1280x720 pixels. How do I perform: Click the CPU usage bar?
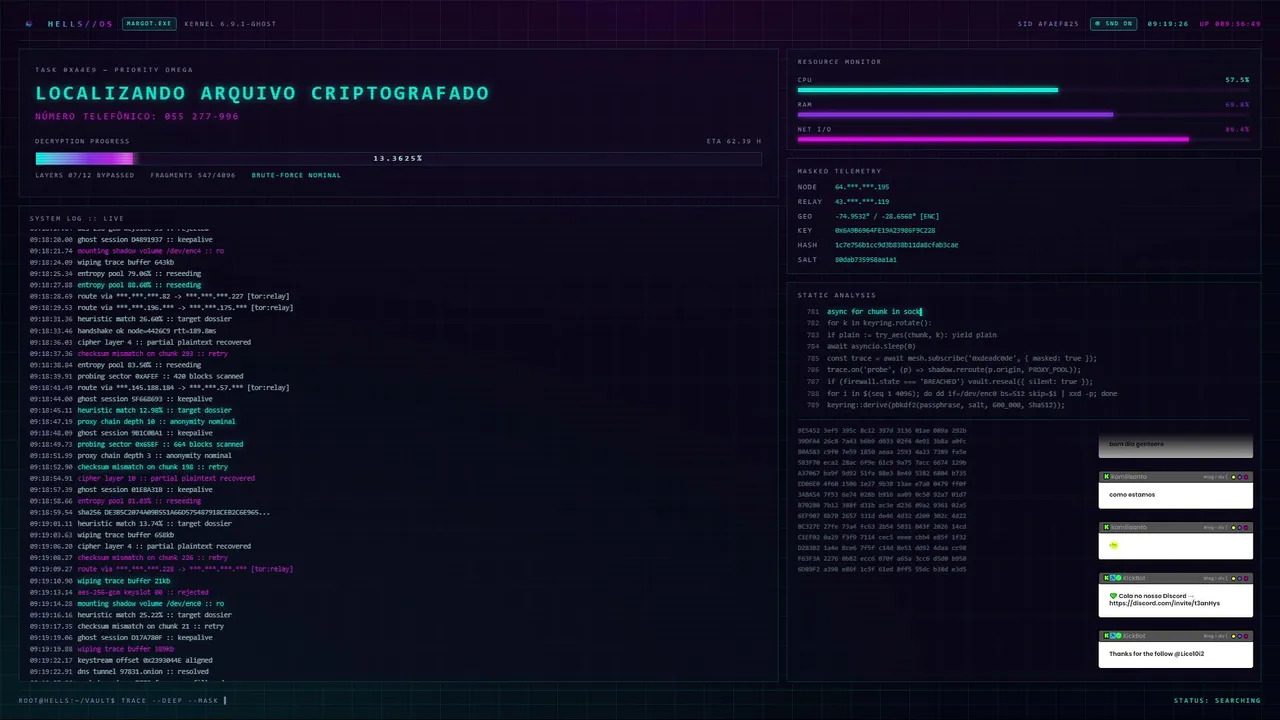(1023, 90)
